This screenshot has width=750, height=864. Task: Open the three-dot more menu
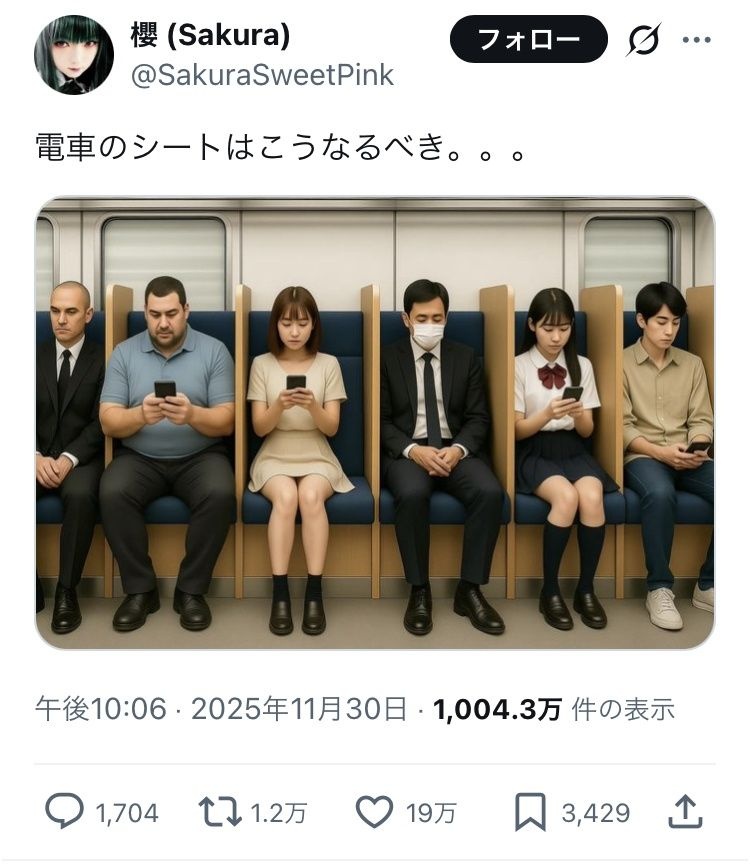pos(697,40)
